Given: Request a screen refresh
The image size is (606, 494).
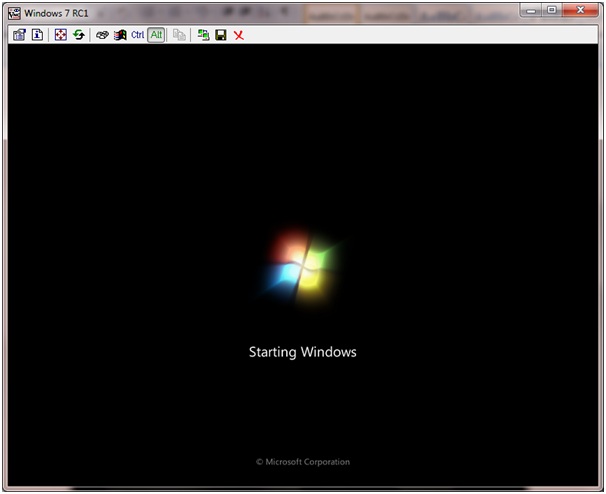Looking at the screenshot, I should coord(79,35).
